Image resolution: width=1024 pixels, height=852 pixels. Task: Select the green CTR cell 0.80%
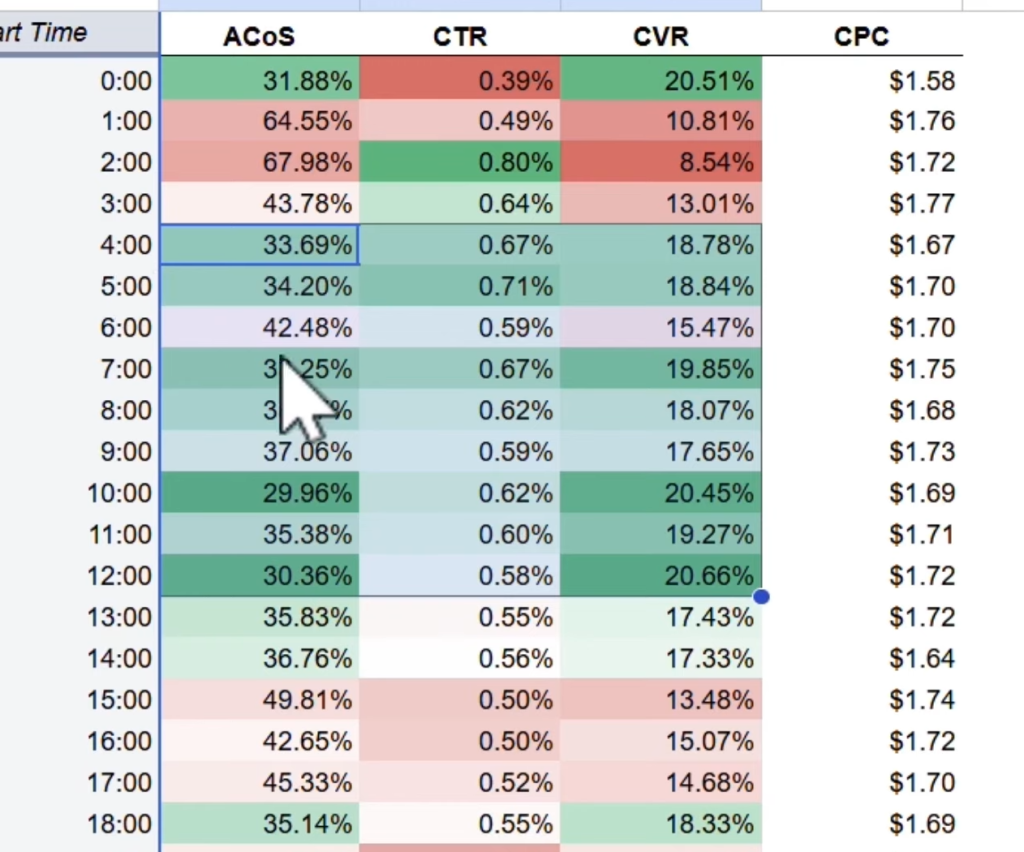(460, 162)
